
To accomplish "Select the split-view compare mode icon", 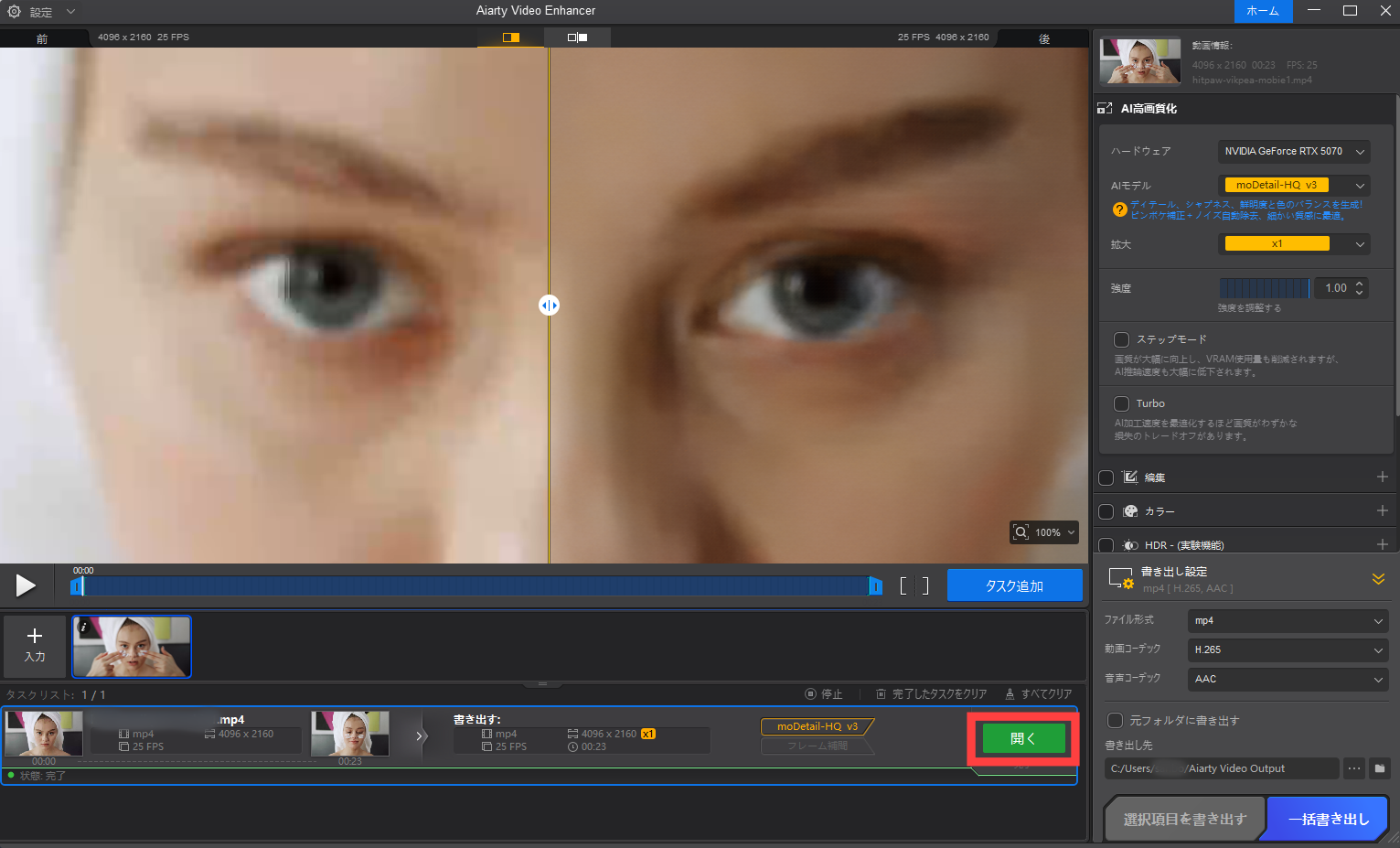I will (x=510, y=38).
